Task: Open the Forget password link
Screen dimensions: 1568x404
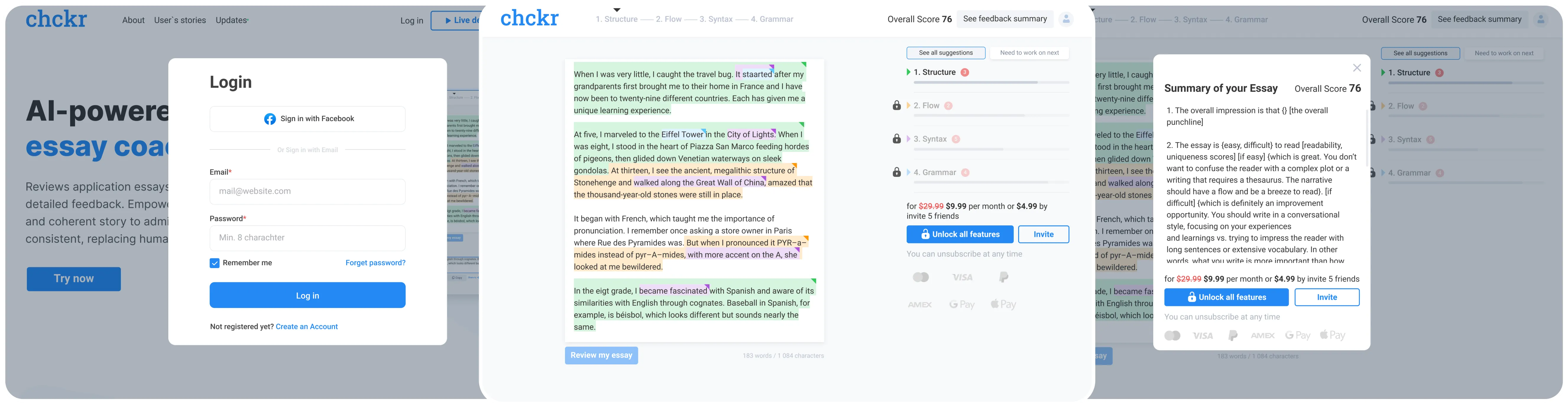Action: point(375,263)
